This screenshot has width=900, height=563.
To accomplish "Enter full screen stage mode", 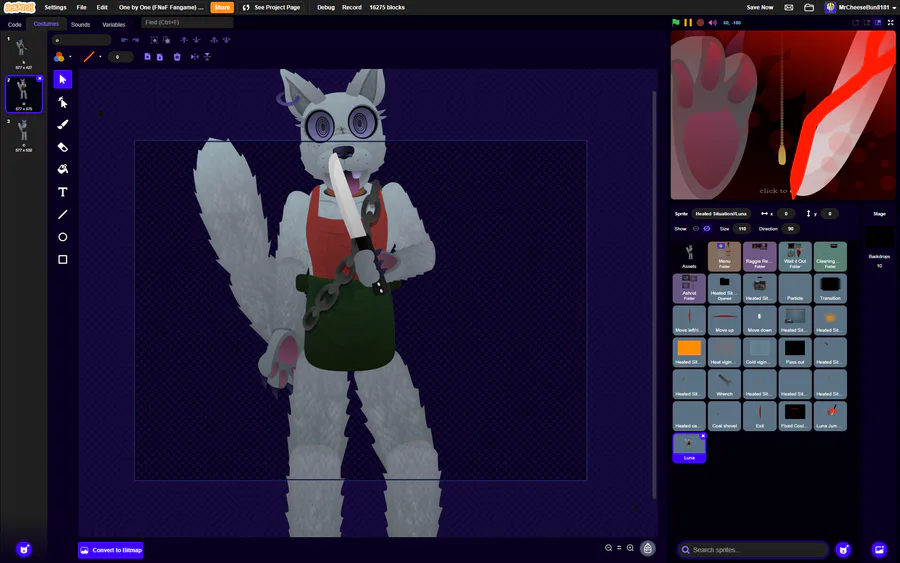I will (x=890, y=22).
